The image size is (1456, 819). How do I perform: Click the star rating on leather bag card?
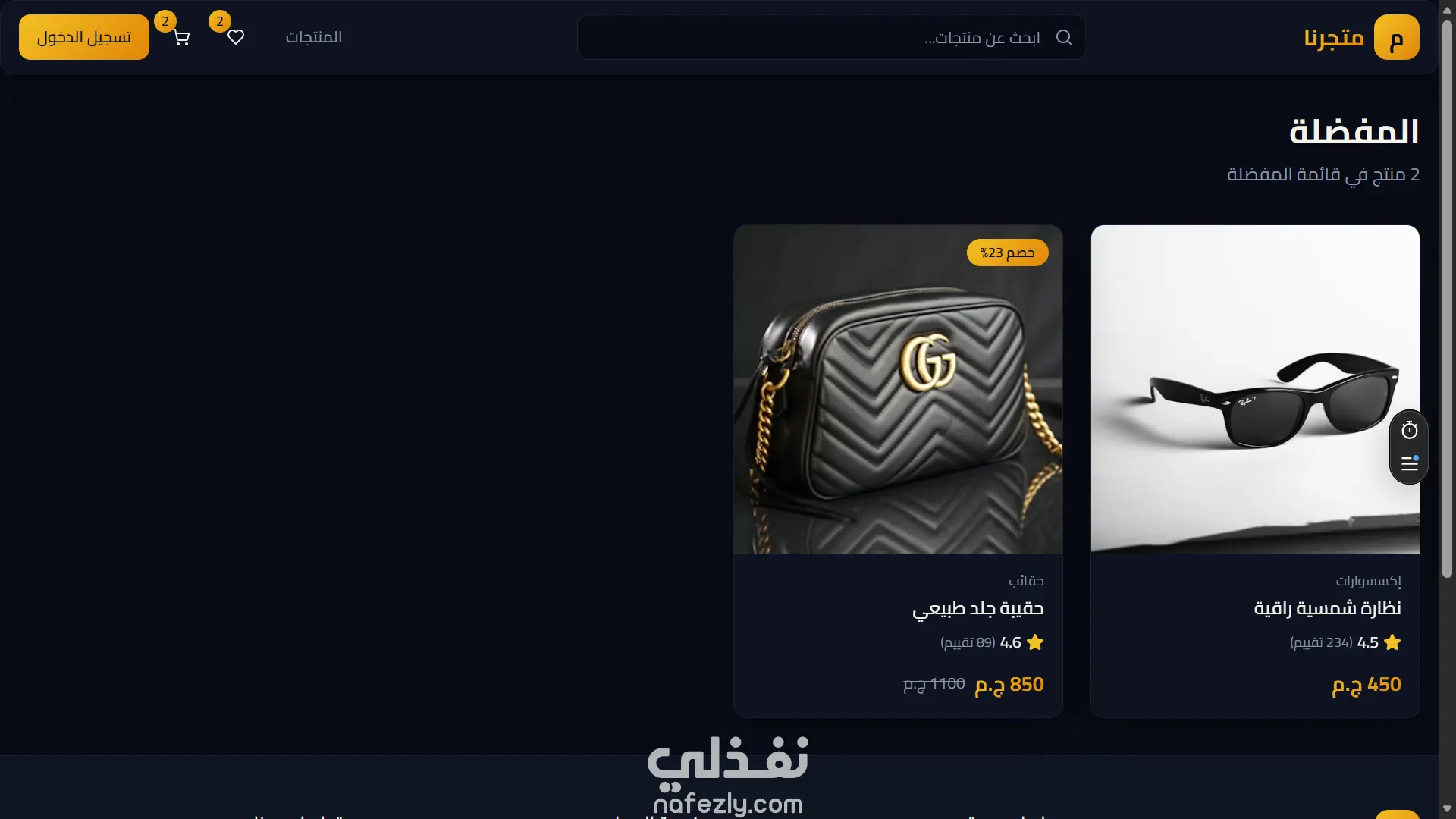[1035, 642]
